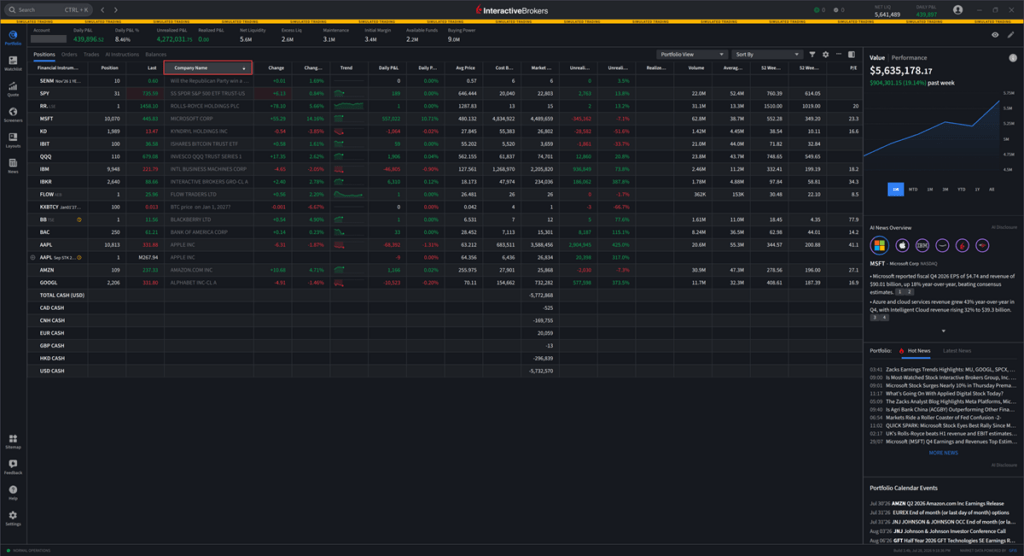Switch to the Performance tab
This screenshot has height=556, width=1024.
[909, 57]
